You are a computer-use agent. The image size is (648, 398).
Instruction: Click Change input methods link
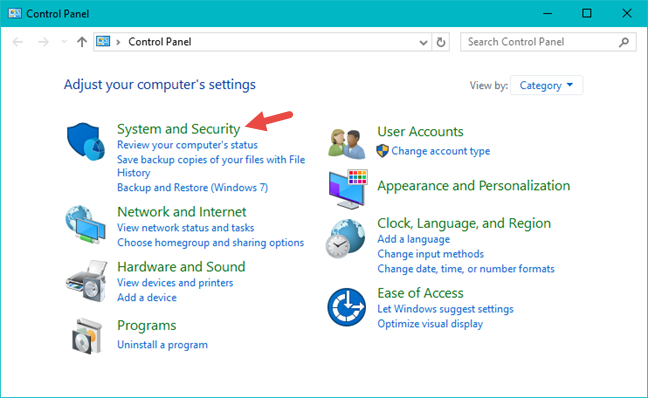(x=431, y=254)
